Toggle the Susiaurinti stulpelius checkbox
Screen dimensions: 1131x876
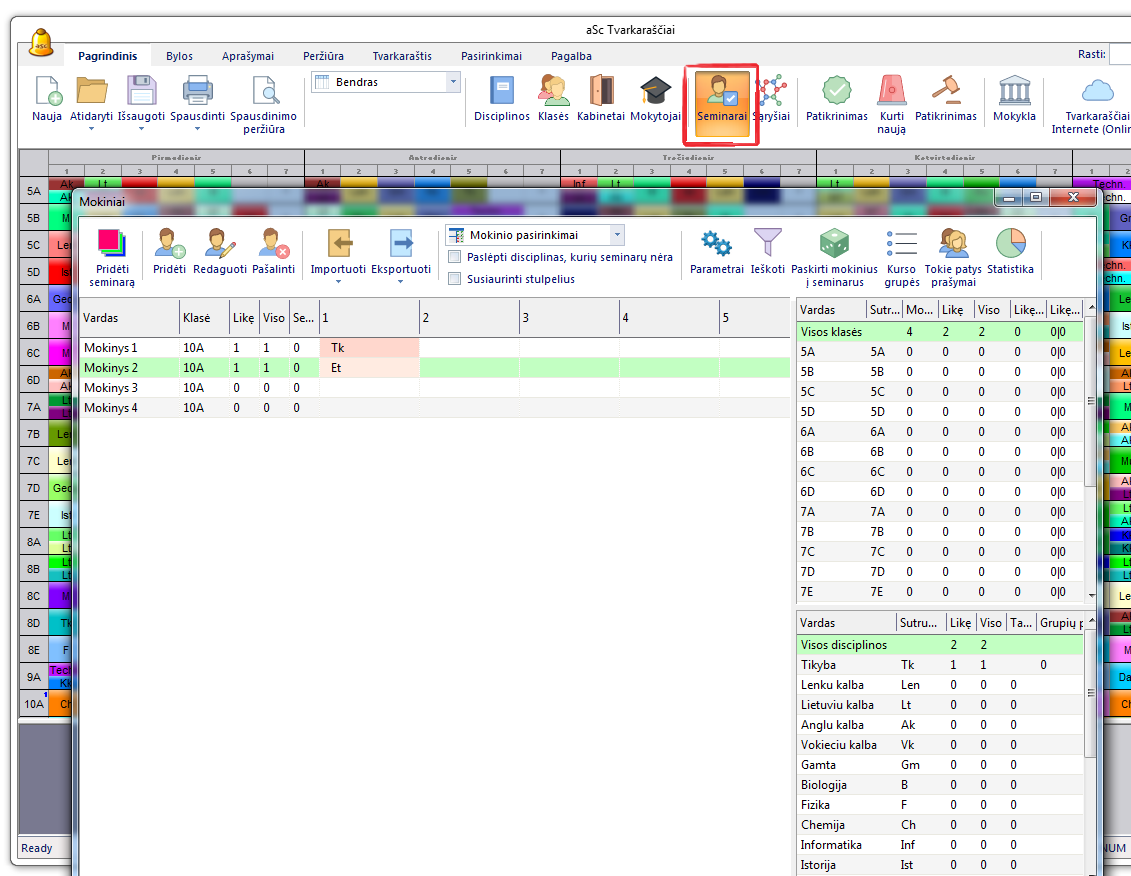[x=455, y=279]
